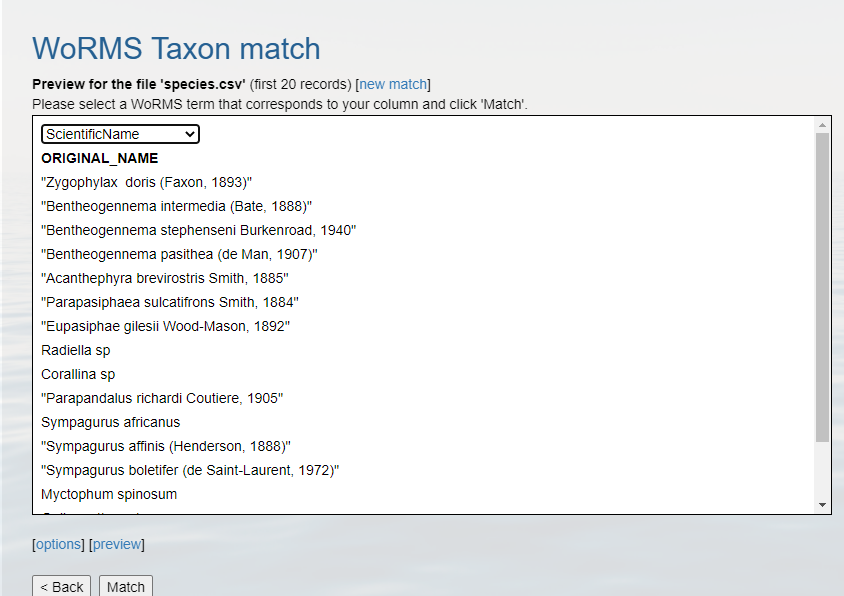Select the row 'Radiella sp'
This screenshot has width=844, height=596.
click(76, 350)
